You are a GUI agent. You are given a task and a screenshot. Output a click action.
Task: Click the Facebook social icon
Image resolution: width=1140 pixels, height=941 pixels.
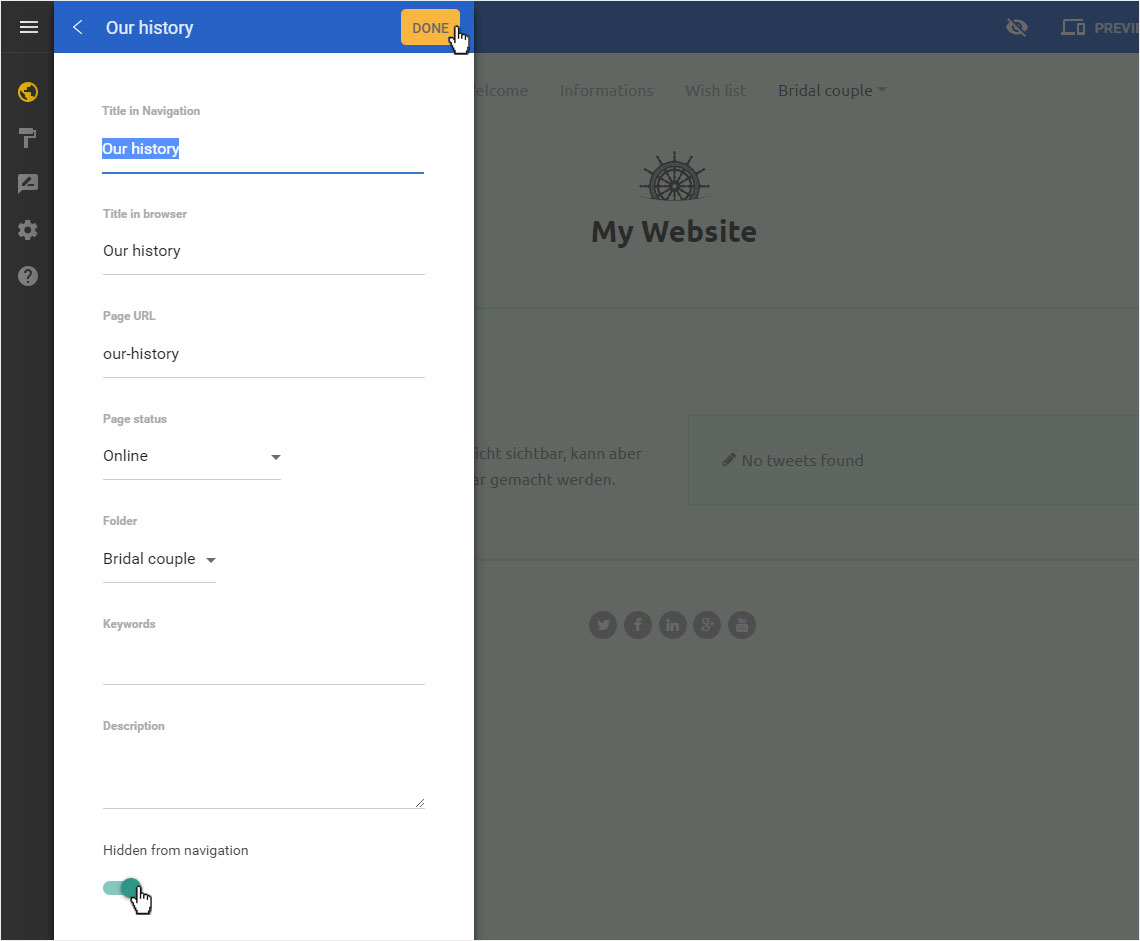point(638,625)
